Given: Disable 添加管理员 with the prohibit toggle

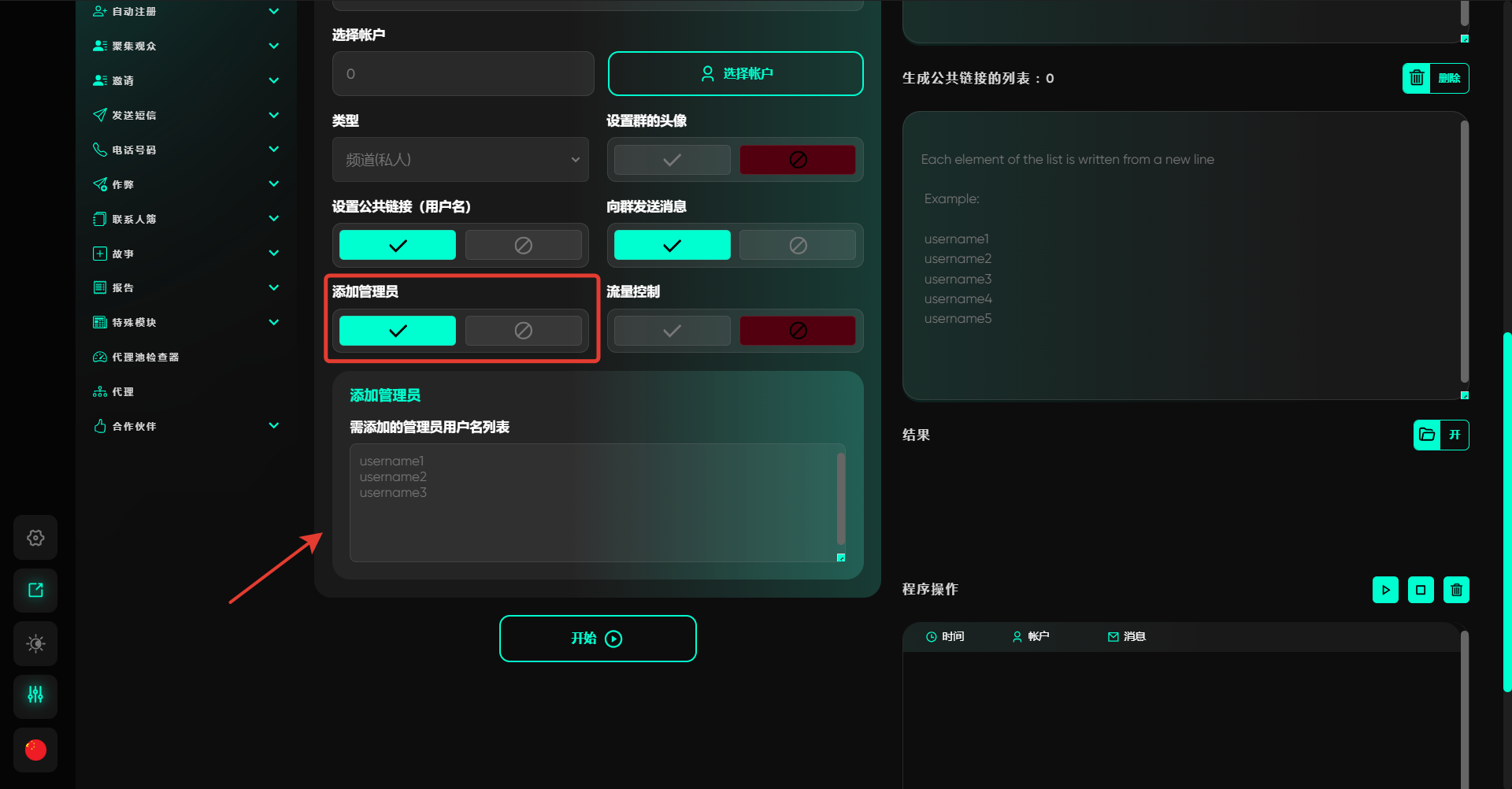Looking at the screenshot, I should (x=523, y=331).
